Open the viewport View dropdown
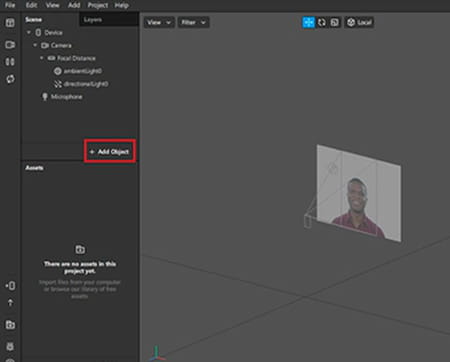This screenshot has width=450, height=362. (159, 22)
